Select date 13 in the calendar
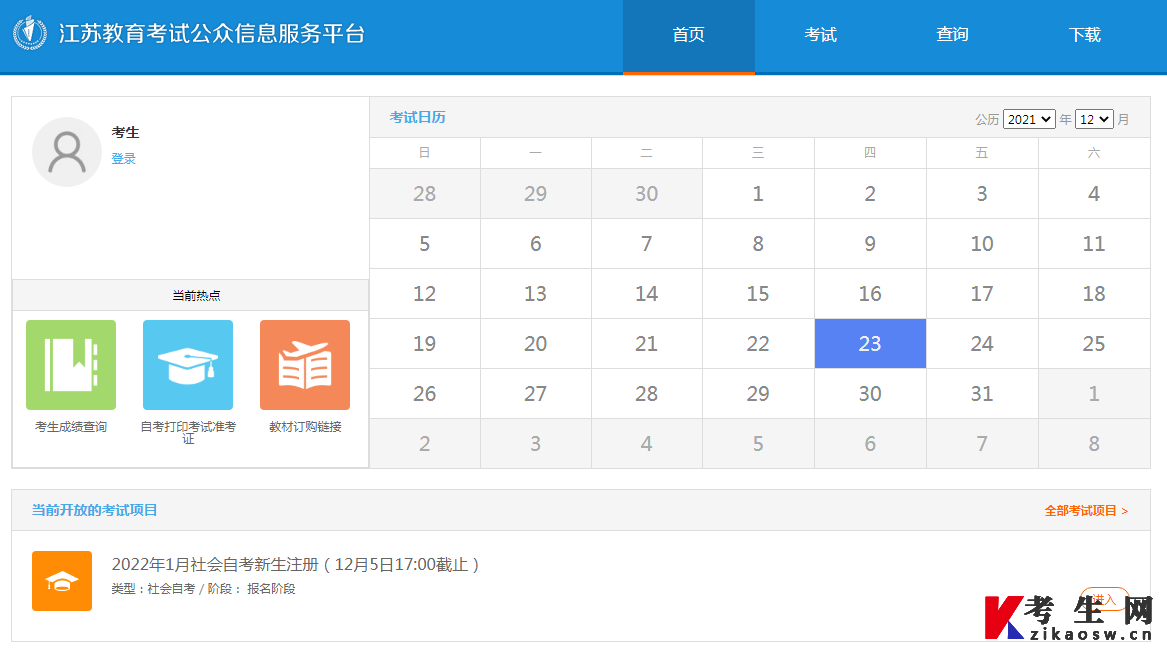 pyautogui.click(x=535, y=294)
